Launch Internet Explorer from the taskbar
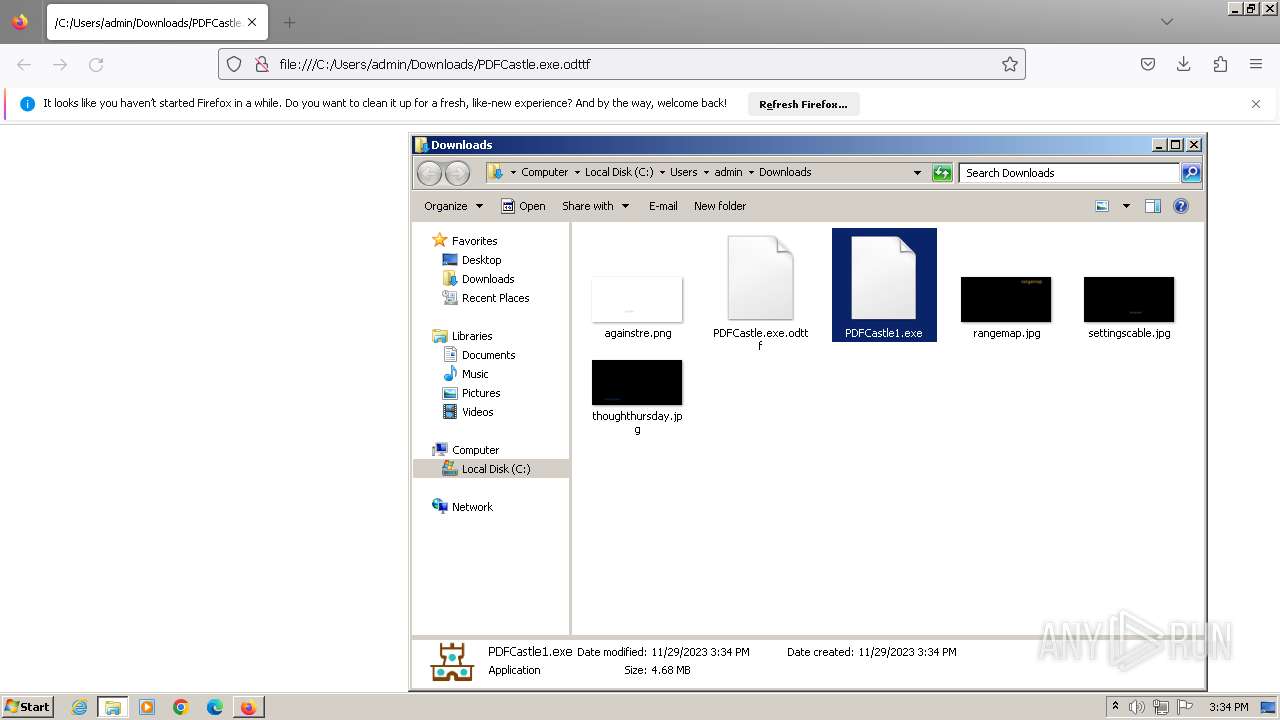 pyautogui.click(x=79, y=707)
